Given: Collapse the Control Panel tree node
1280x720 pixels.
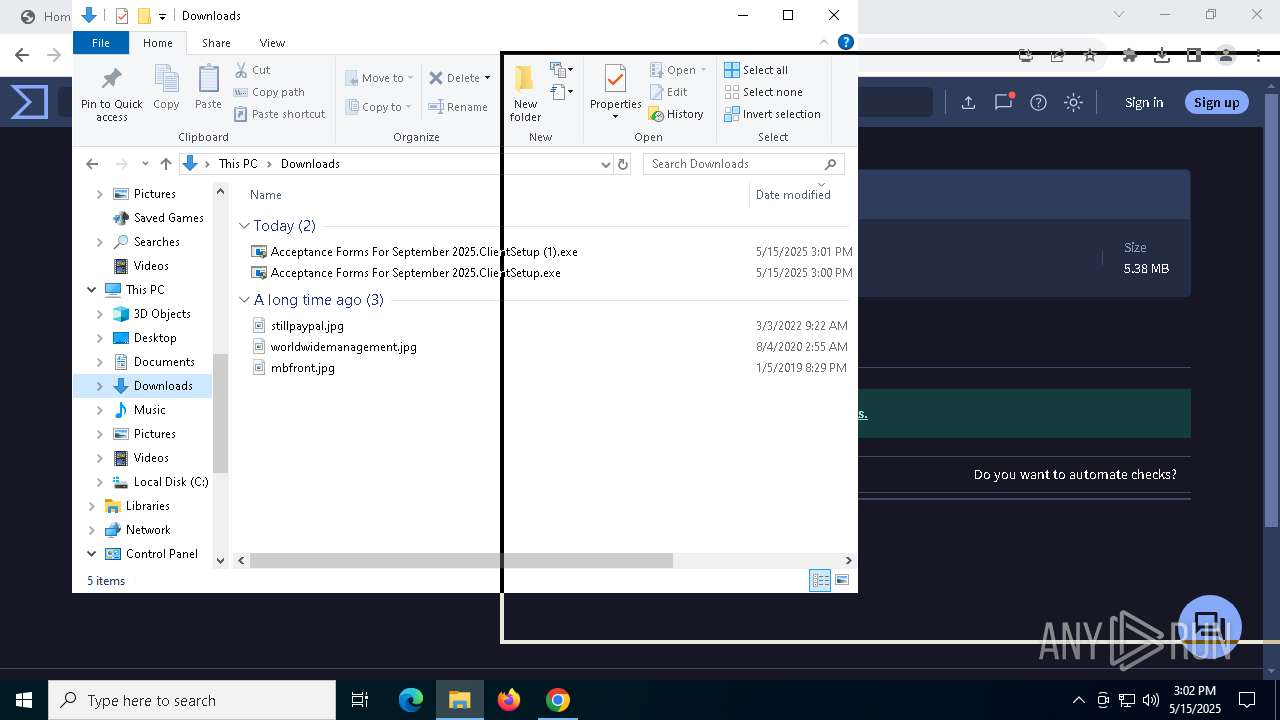Looking at the screenshot, I should pos(92,554).
